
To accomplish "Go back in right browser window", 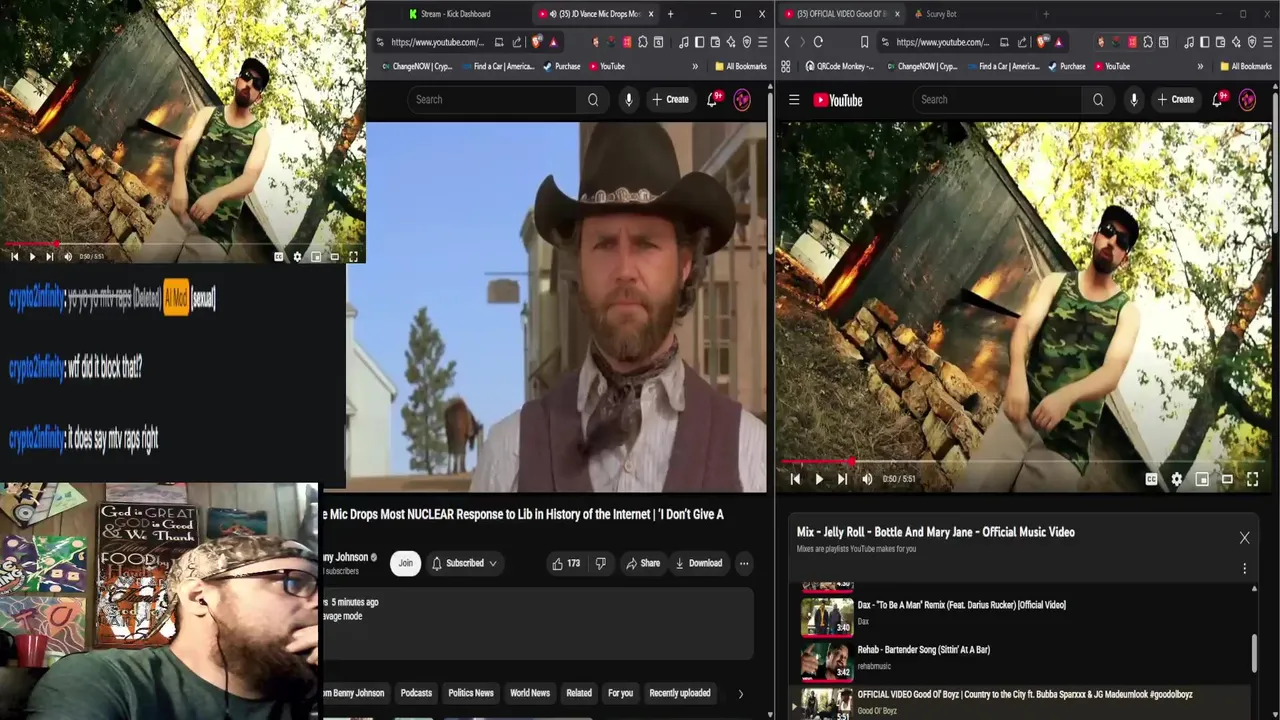I will [x=787, y=42].
